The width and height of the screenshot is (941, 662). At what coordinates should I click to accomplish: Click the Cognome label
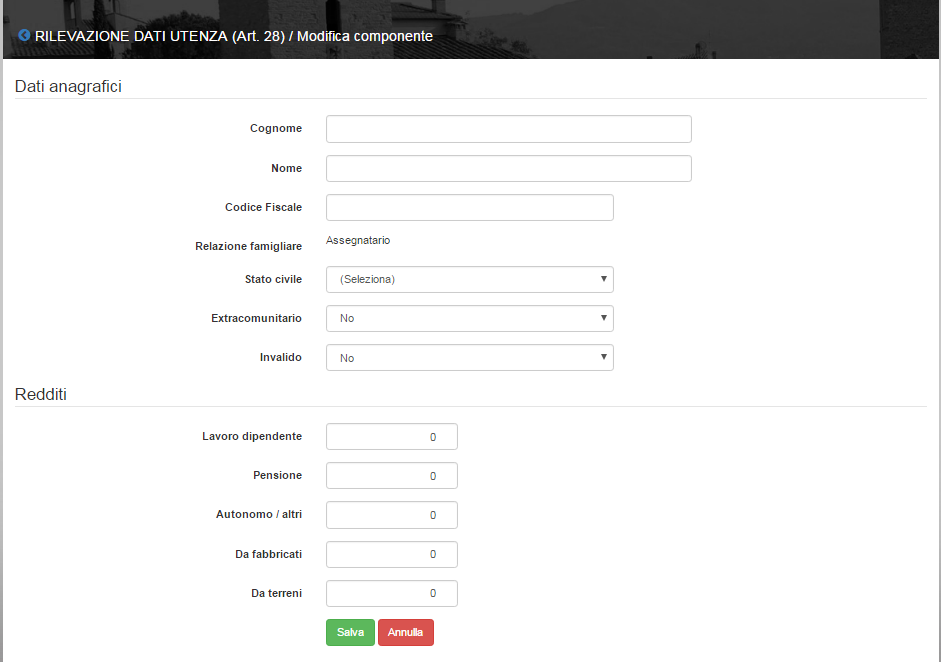[x=276, y=128]
